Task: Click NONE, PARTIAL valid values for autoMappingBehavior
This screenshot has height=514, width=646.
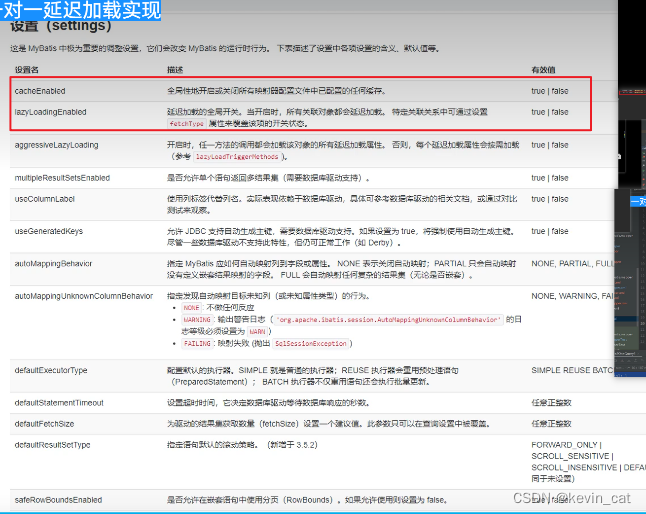Action: tap(572, 264)
